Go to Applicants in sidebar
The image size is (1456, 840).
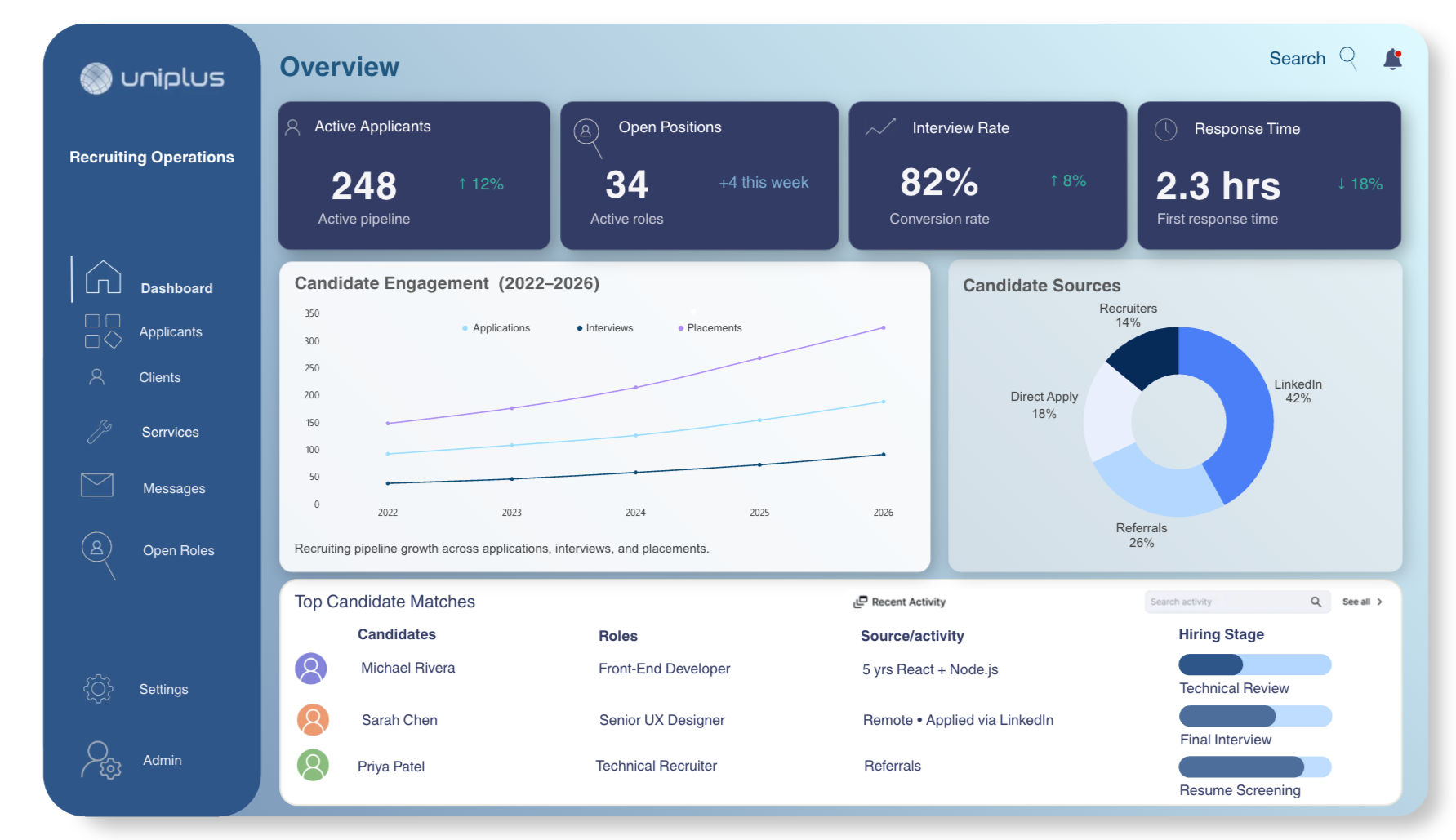[x=171, y=331]
